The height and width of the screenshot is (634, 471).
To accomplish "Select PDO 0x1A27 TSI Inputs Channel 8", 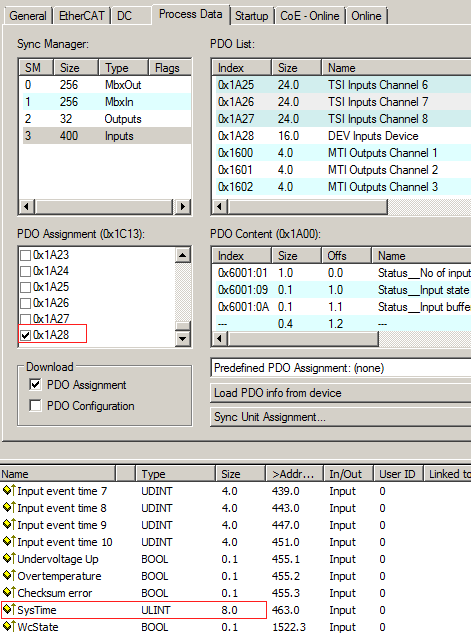I will tap(342, 119).
